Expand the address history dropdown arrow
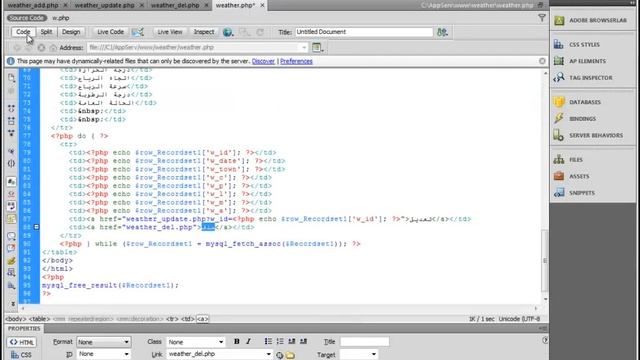Image resolution: width=640 pixels, height=360 pixels. click(x=304, y=48)
